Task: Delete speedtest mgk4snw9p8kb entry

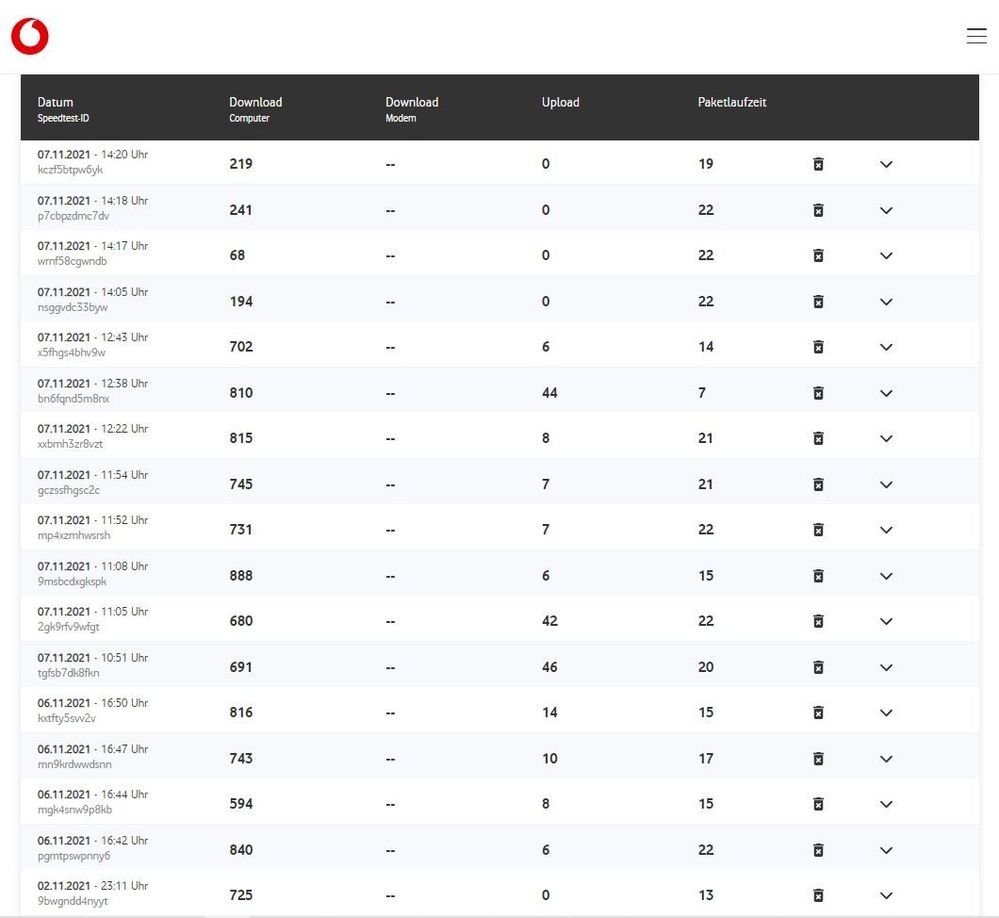Action: pyautogui.click(x=819, y=804)
